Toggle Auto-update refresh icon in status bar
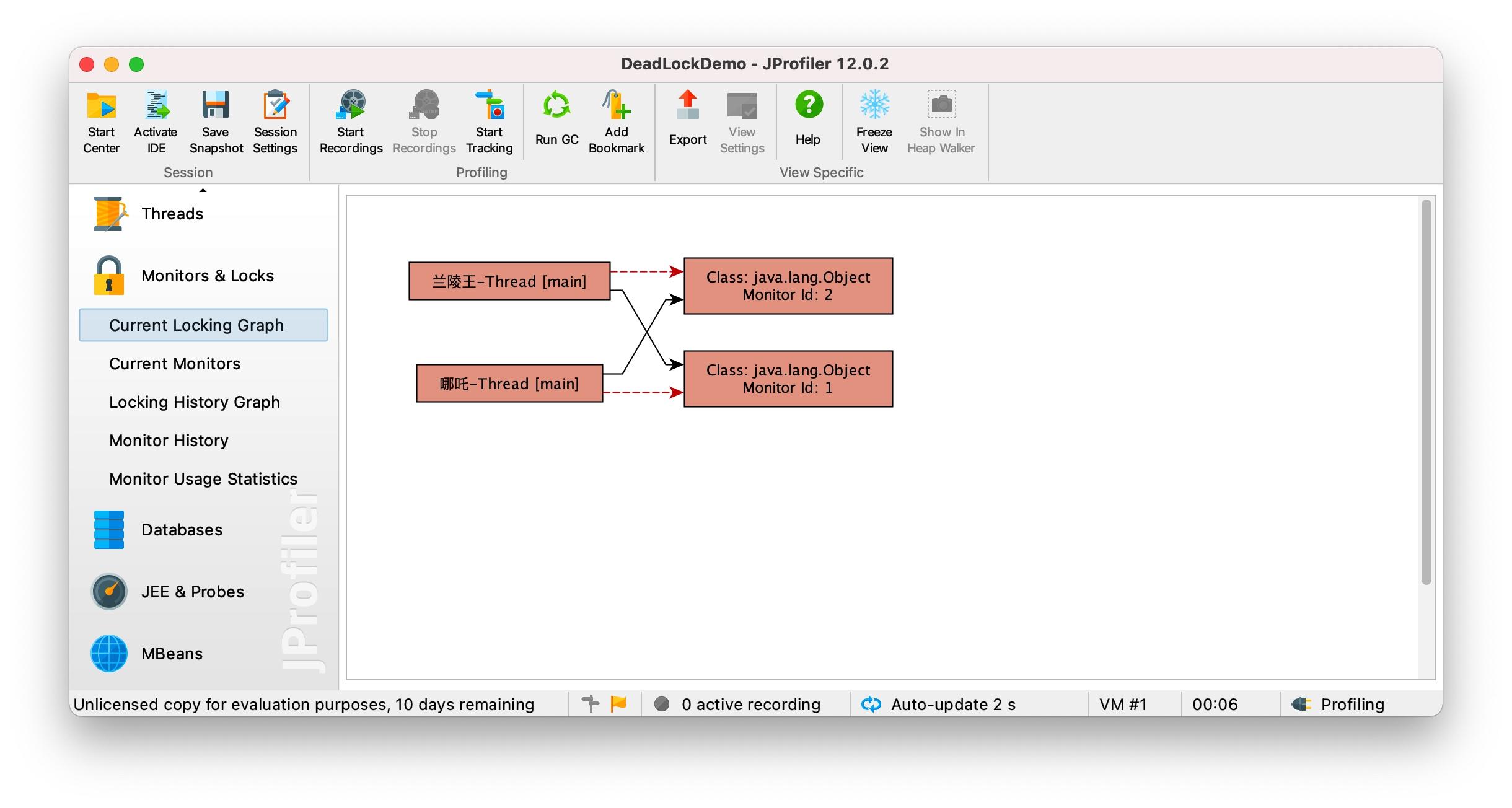Viewport: 1512px width, 808px height. point(871,704)
